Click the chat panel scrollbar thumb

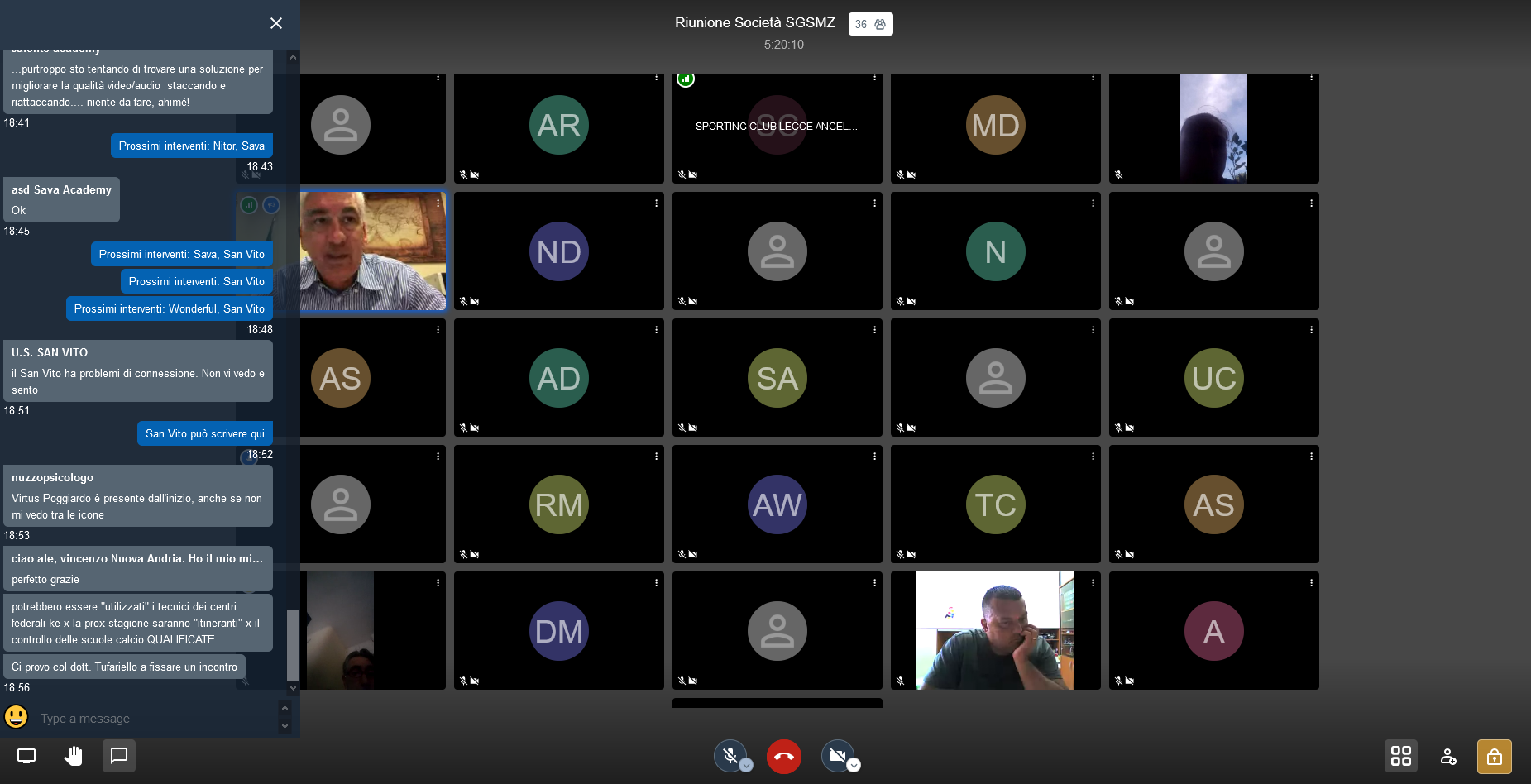point(293,643)
